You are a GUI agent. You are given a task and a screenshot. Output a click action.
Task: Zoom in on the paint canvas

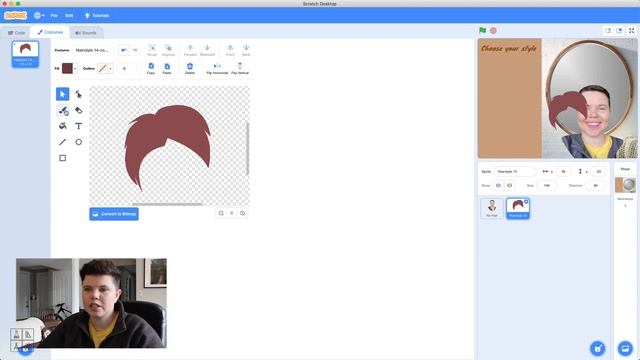242,213
